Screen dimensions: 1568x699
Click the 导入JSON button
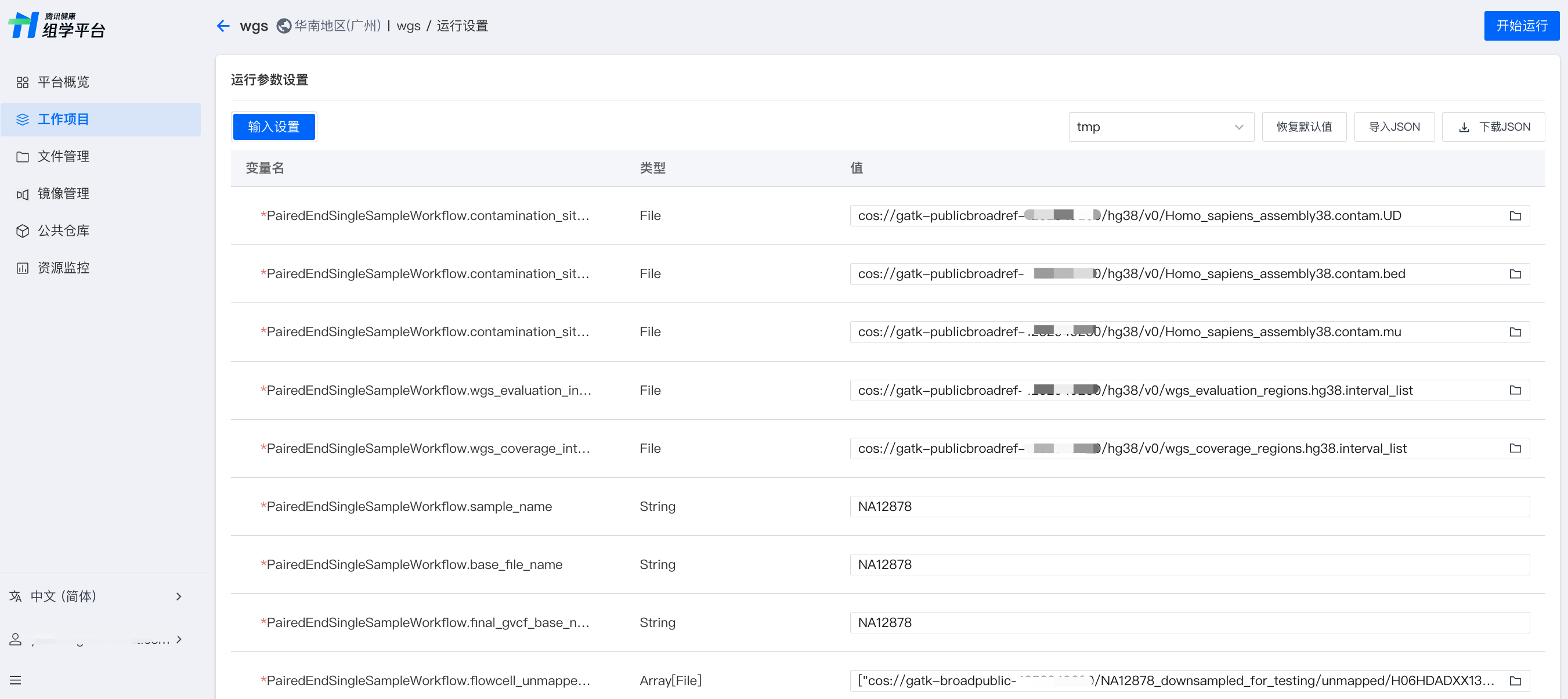1393,127
